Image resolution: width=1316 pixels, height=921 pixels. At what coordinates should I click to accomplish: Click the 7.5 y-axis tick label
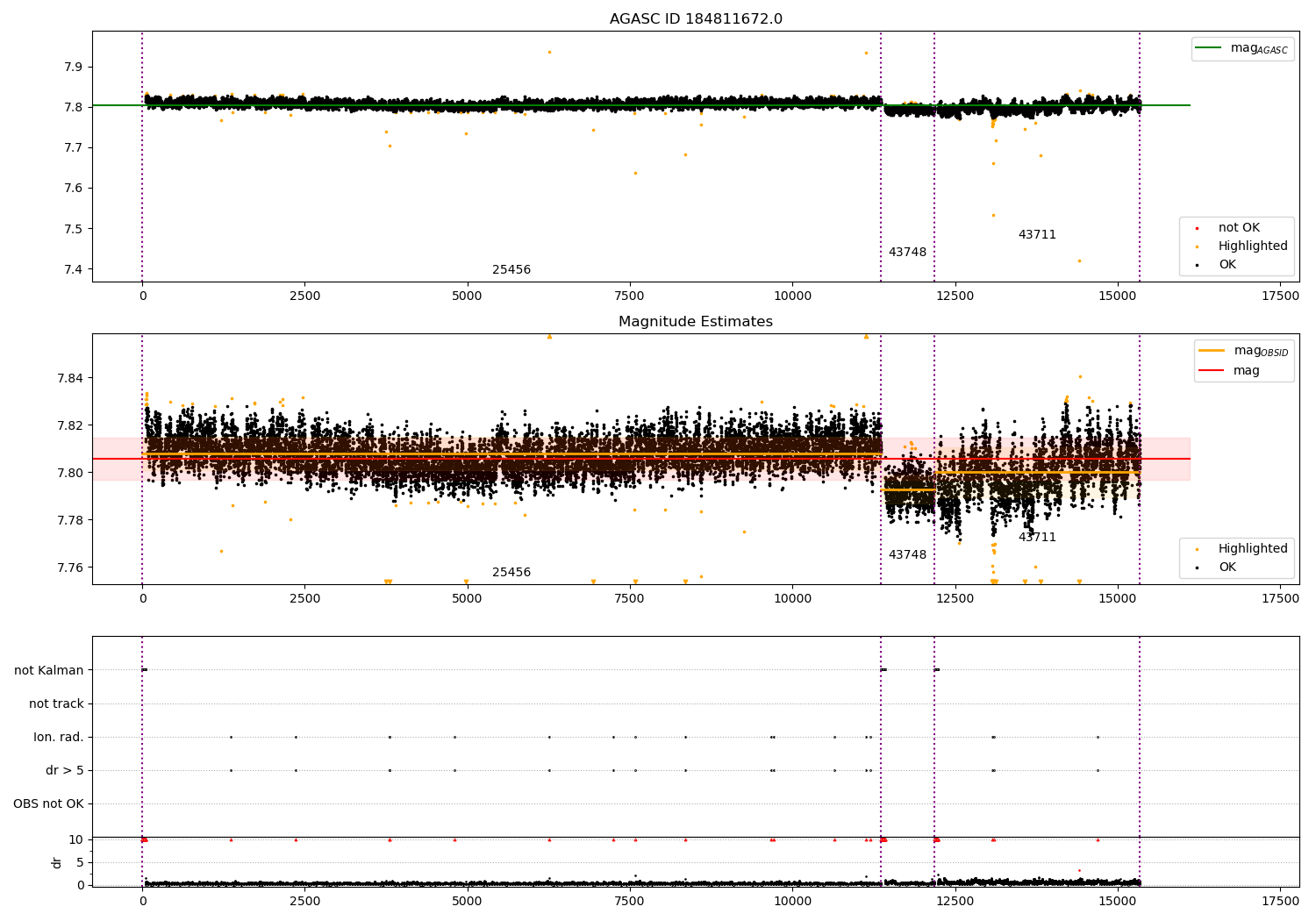pos(74,229)
